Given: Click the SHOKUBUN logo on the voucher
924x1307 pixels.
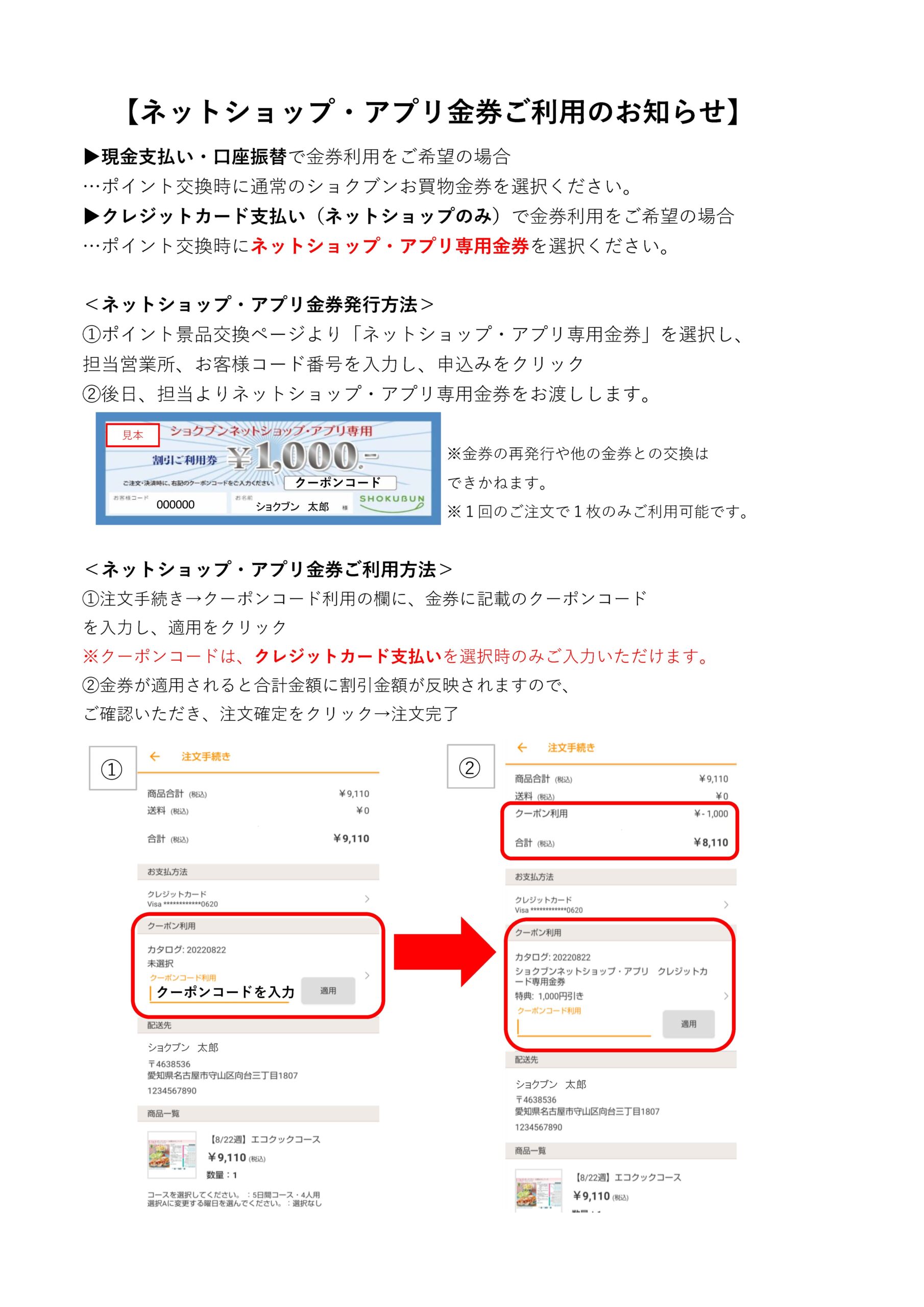Looking at the screenshot, I should point(392,503).
